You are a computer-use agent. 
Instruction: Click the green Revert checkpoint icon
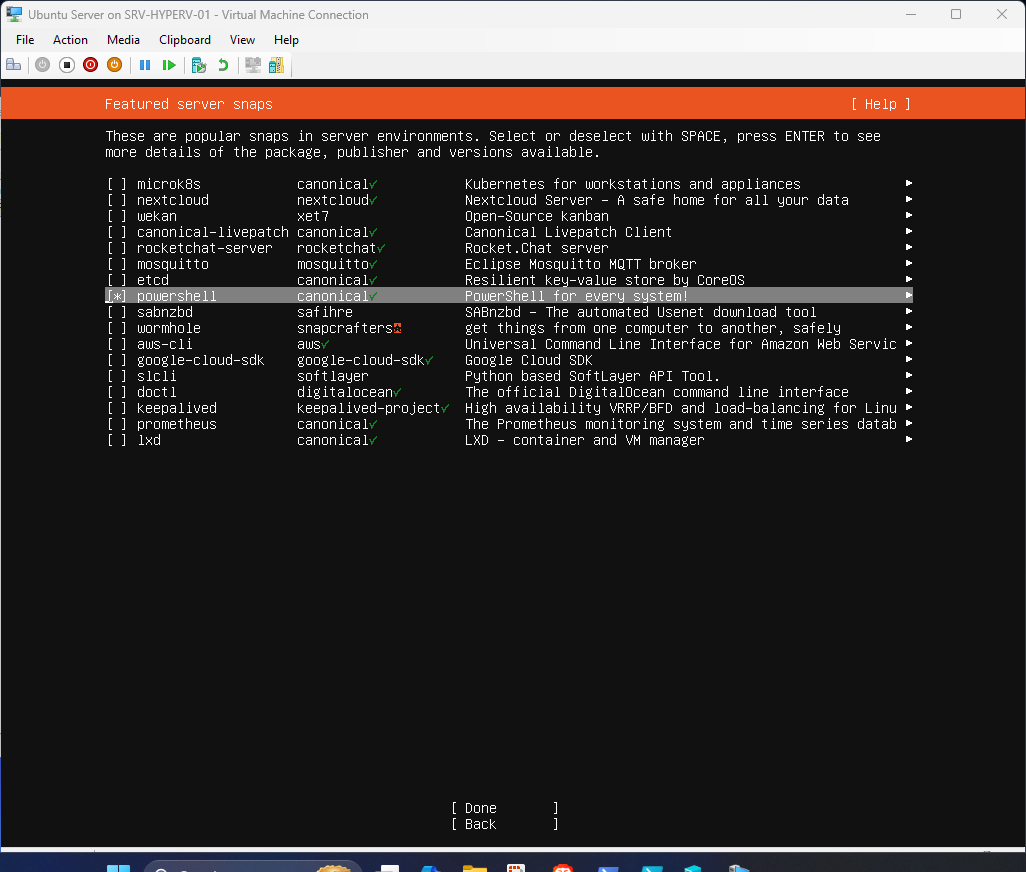pos(221,64)
